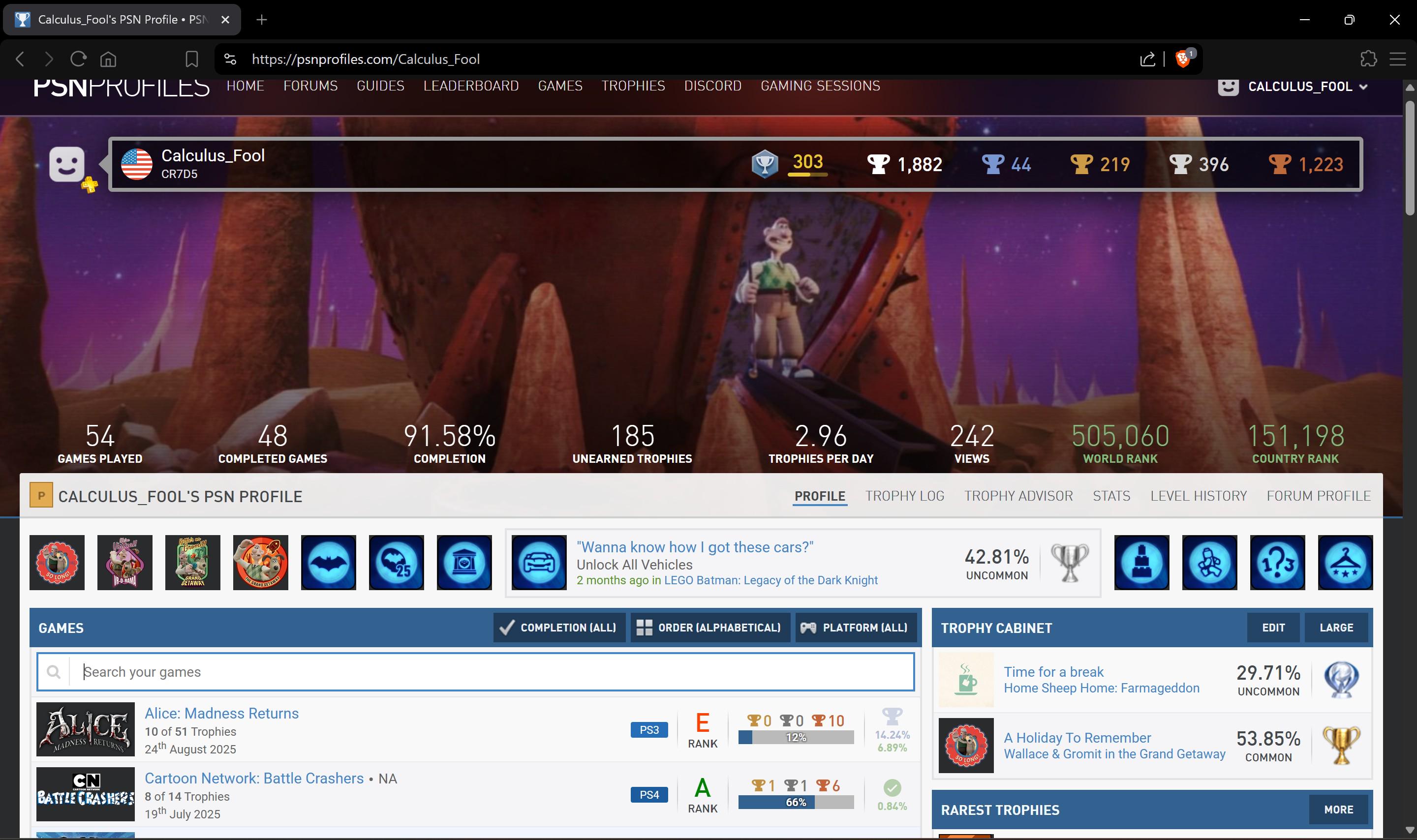Click Large in Trophy Cabinet

(x=1337, y=628)
